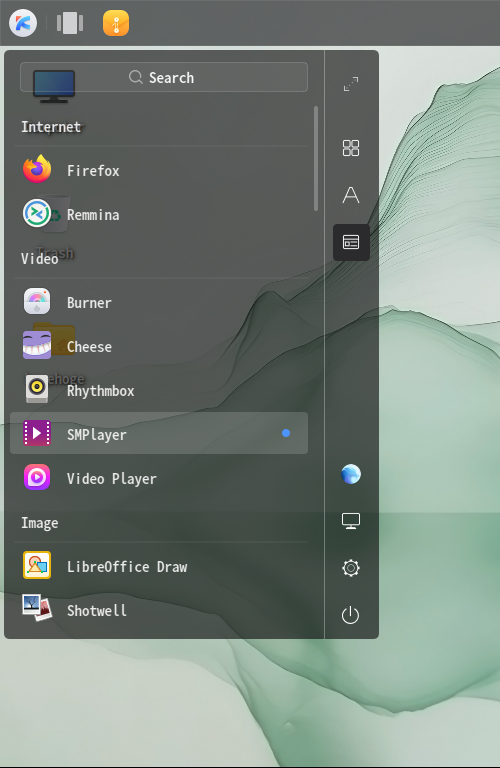Select the category list view
Image resolution: width=500 pixels, height=768 pixels.
(x=351, y=242)
